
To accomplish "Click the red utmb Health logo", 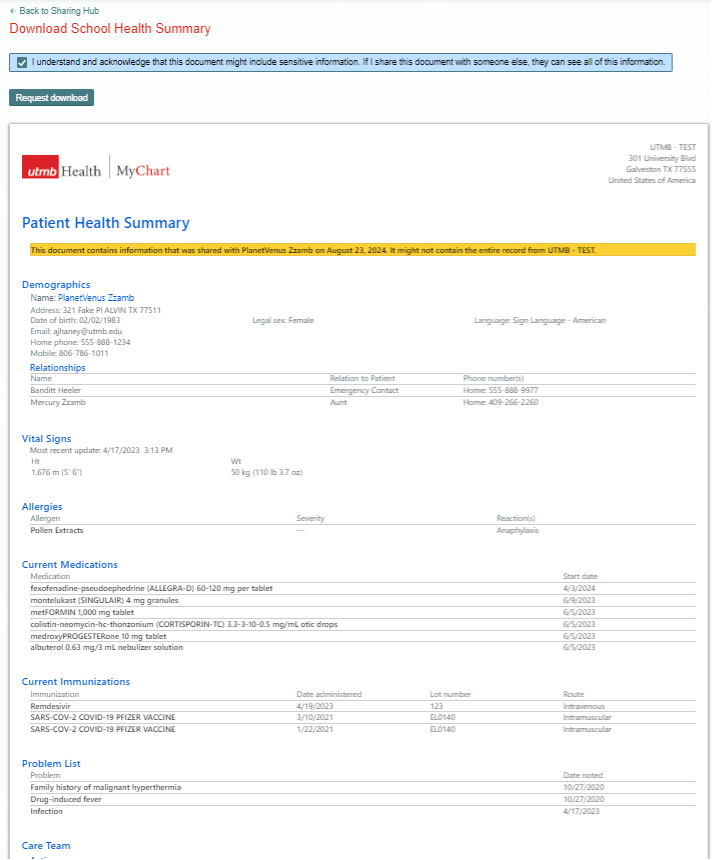I will click(x=62, y=170).
